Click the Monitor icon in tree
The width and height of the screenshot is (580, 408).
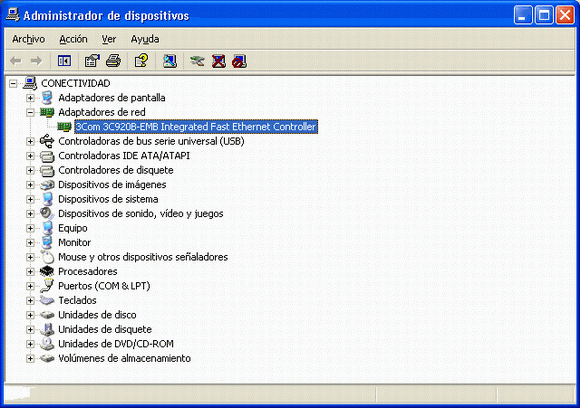coord(47,242)
